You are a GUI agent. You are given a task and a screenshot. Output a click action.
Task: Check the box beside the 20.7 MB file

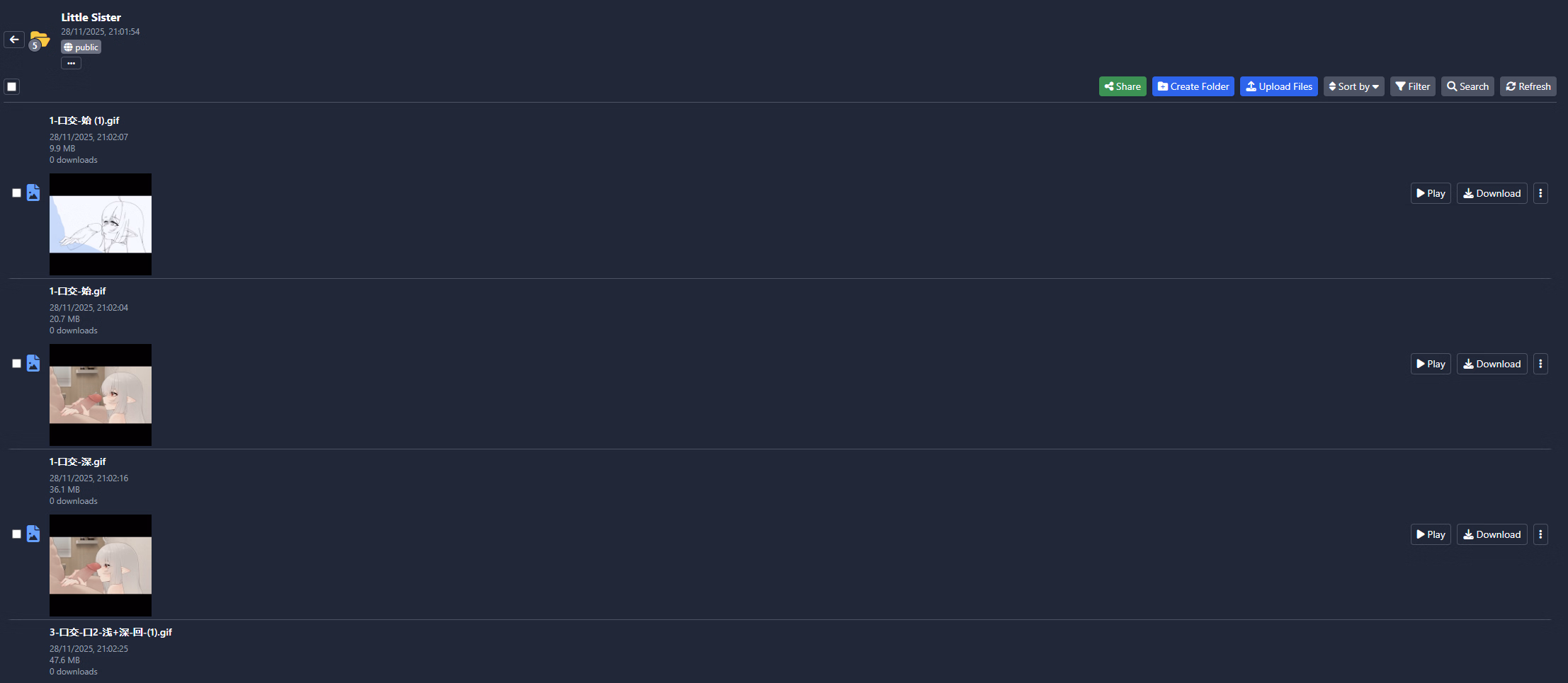point(17,363)
